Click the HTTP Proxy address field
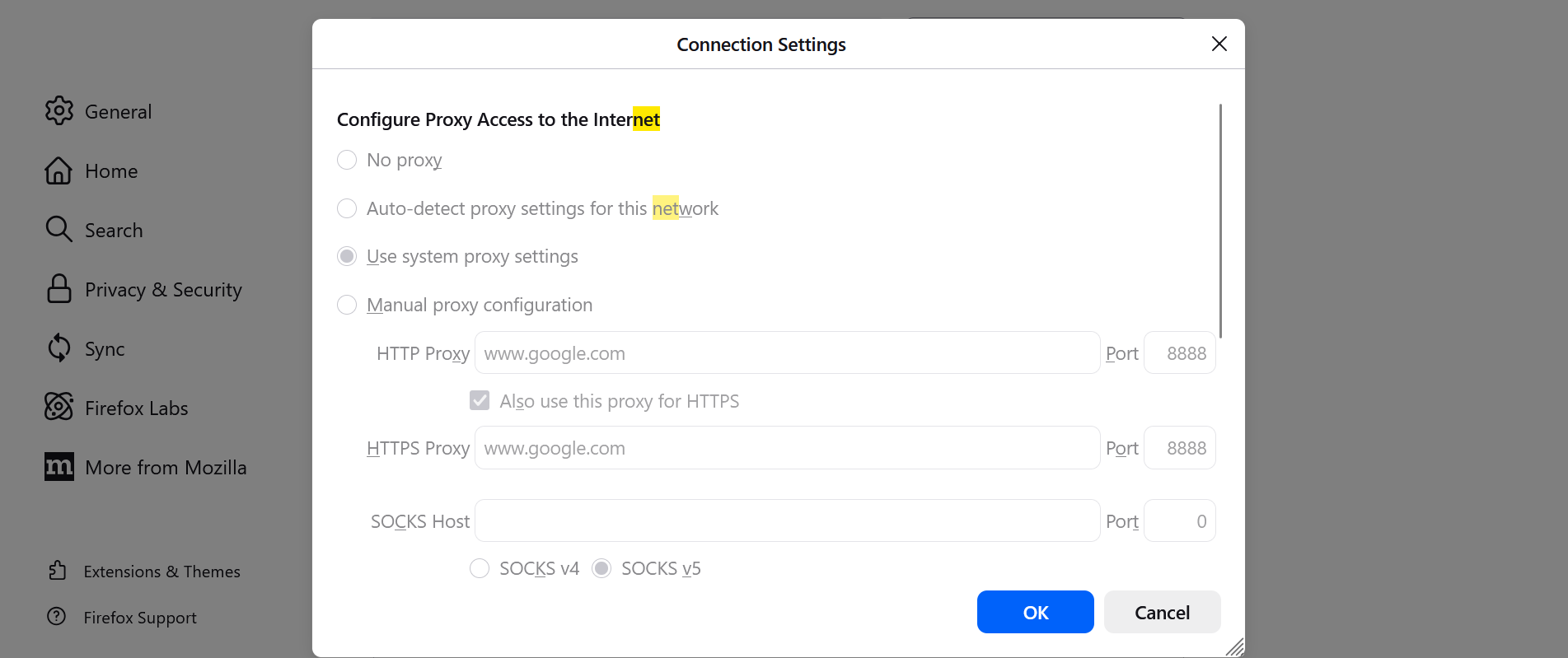This screenshot has width=1568, height=658. 787,353
